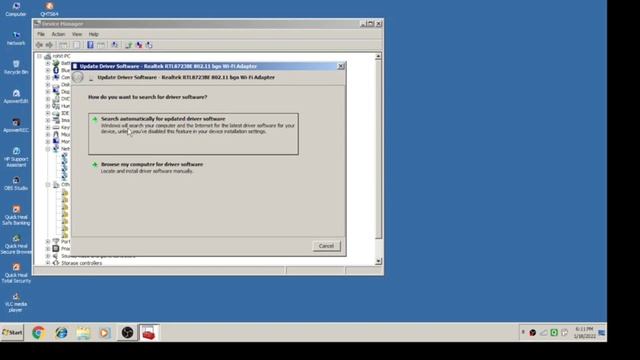The height and width of the screenshot is (360, 640).
Task: Click the Uninstall device toolbar icon
Action: click(x=139, y=45)
